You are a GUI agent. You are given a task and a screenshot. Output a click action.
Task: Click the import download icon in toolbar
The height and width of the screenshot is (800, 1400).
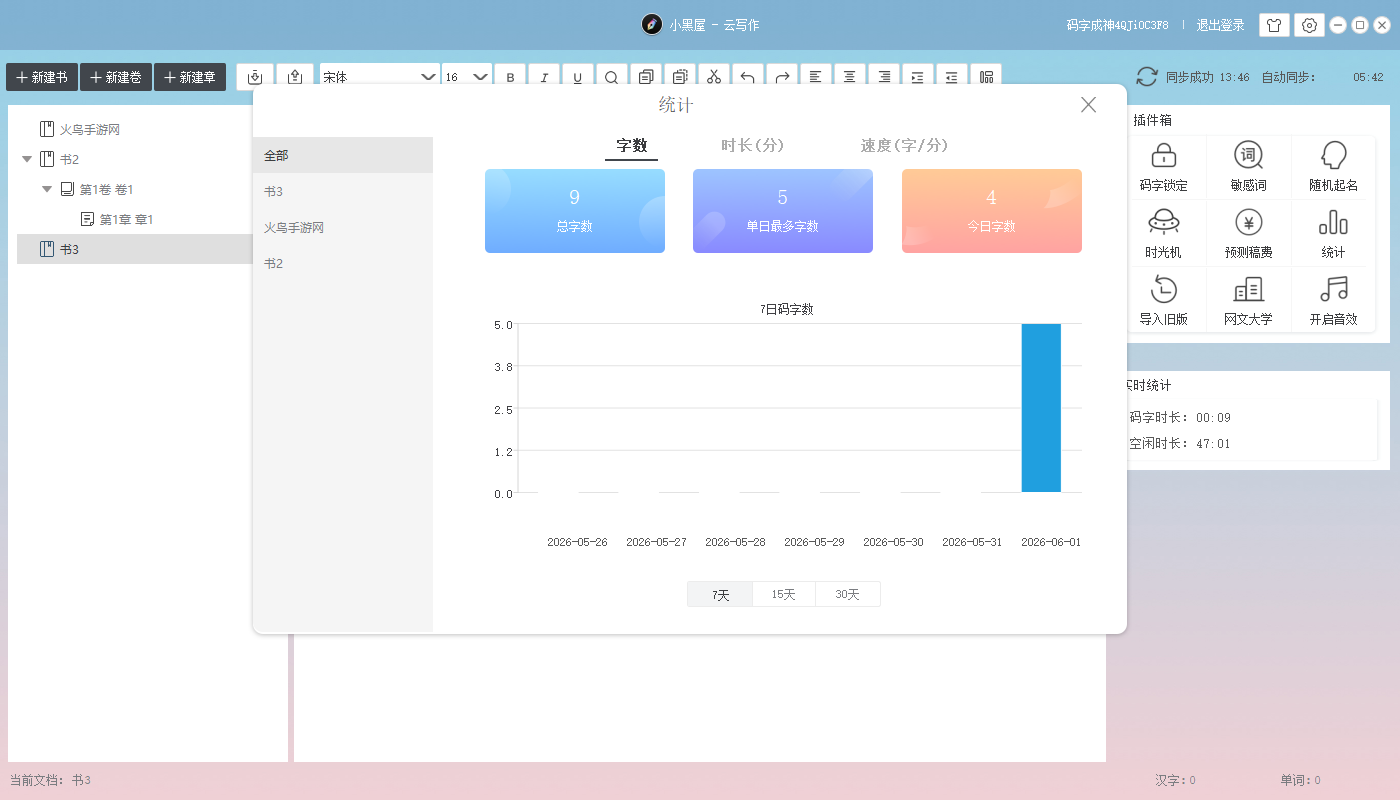pos(255,77)
